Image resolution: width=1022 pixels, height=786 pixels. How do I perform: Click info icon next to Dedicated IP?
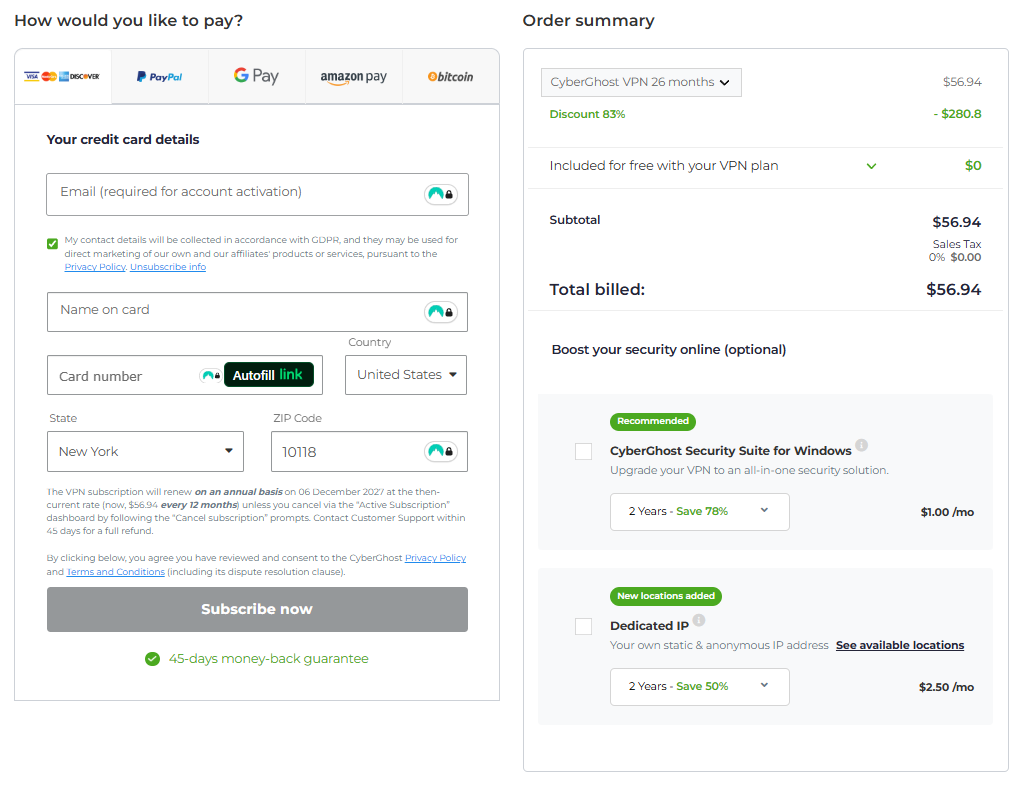tap(699, 620)
